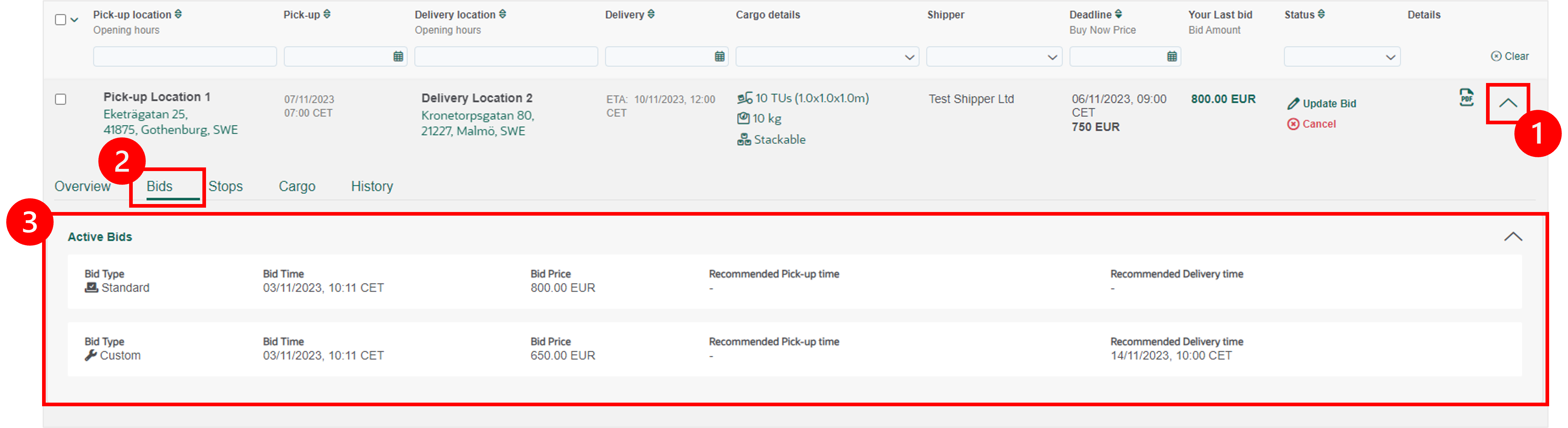Open the Cargo details filter dropdown

click(x=827, y=57)
